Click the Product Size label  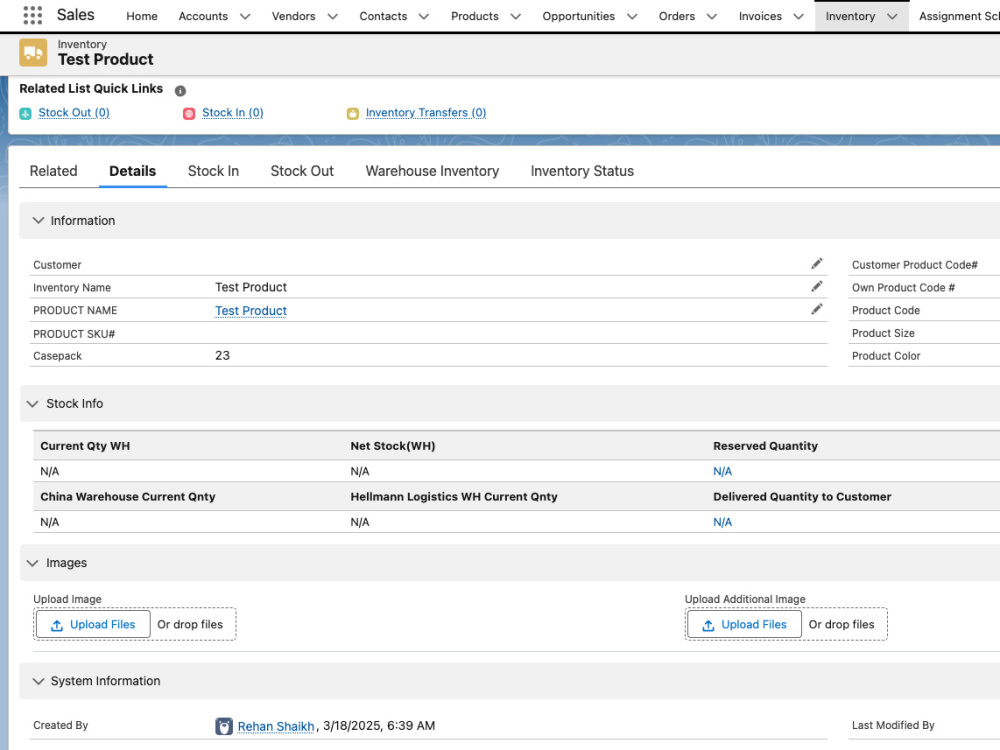point(883,333)
